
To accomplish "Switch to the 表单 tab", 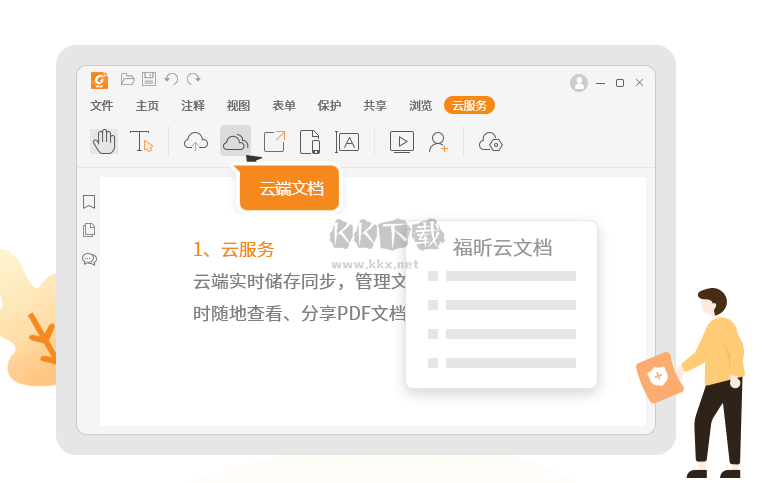I will [x=284, y=106].
